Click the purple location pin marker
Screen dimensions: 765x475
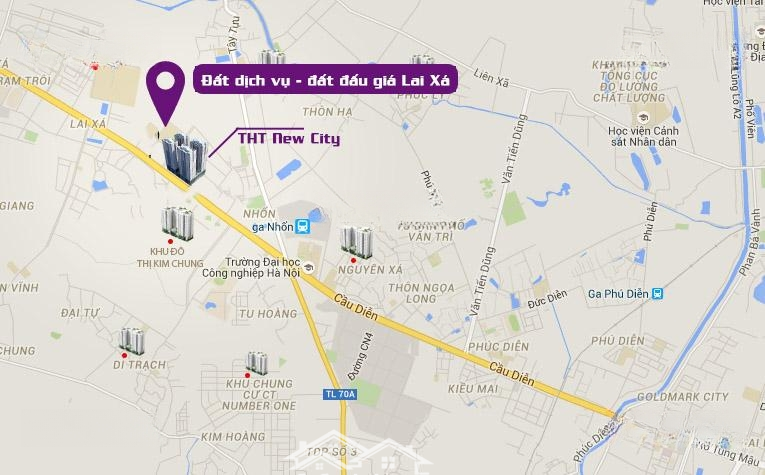pos(166,93)
